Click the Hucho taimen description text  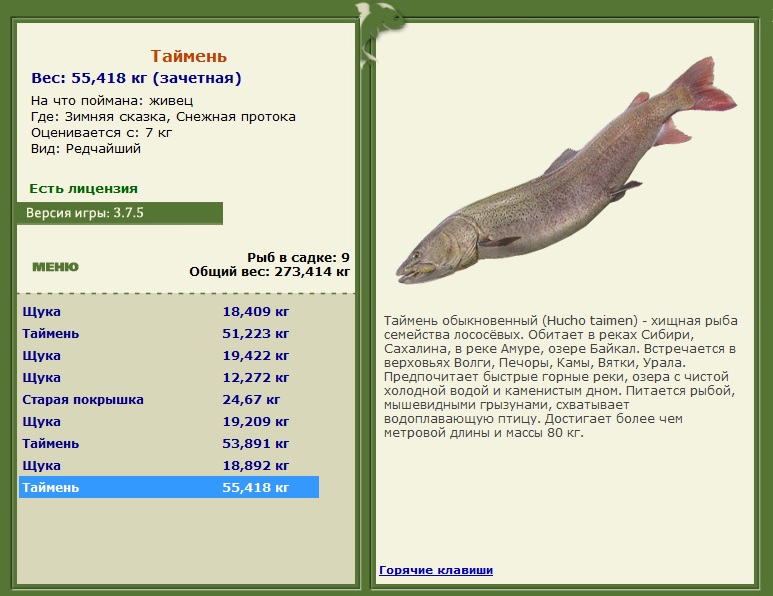[x=561, y=377]
